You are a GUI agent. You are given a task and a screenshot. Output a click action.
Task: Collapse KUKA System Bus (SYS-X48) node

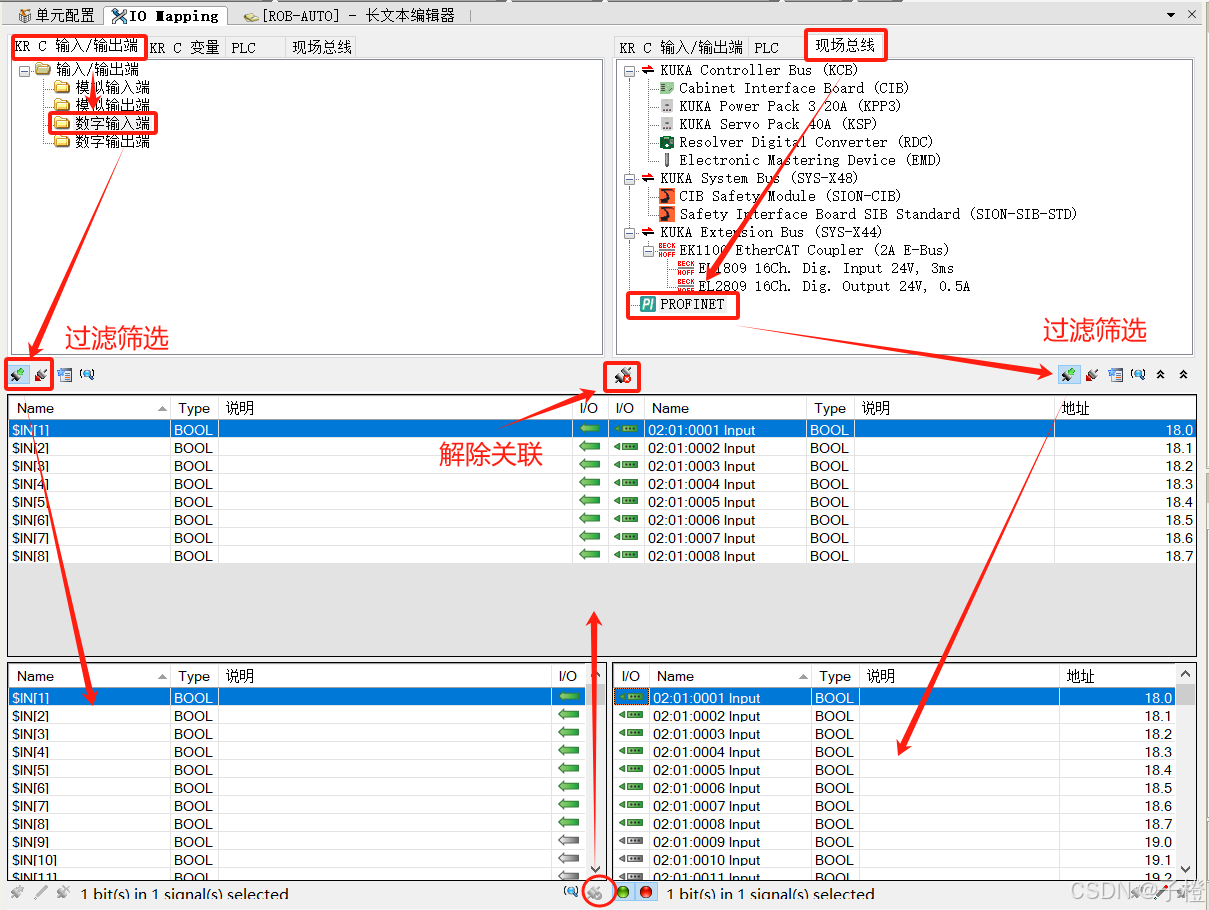pos(629,178)
